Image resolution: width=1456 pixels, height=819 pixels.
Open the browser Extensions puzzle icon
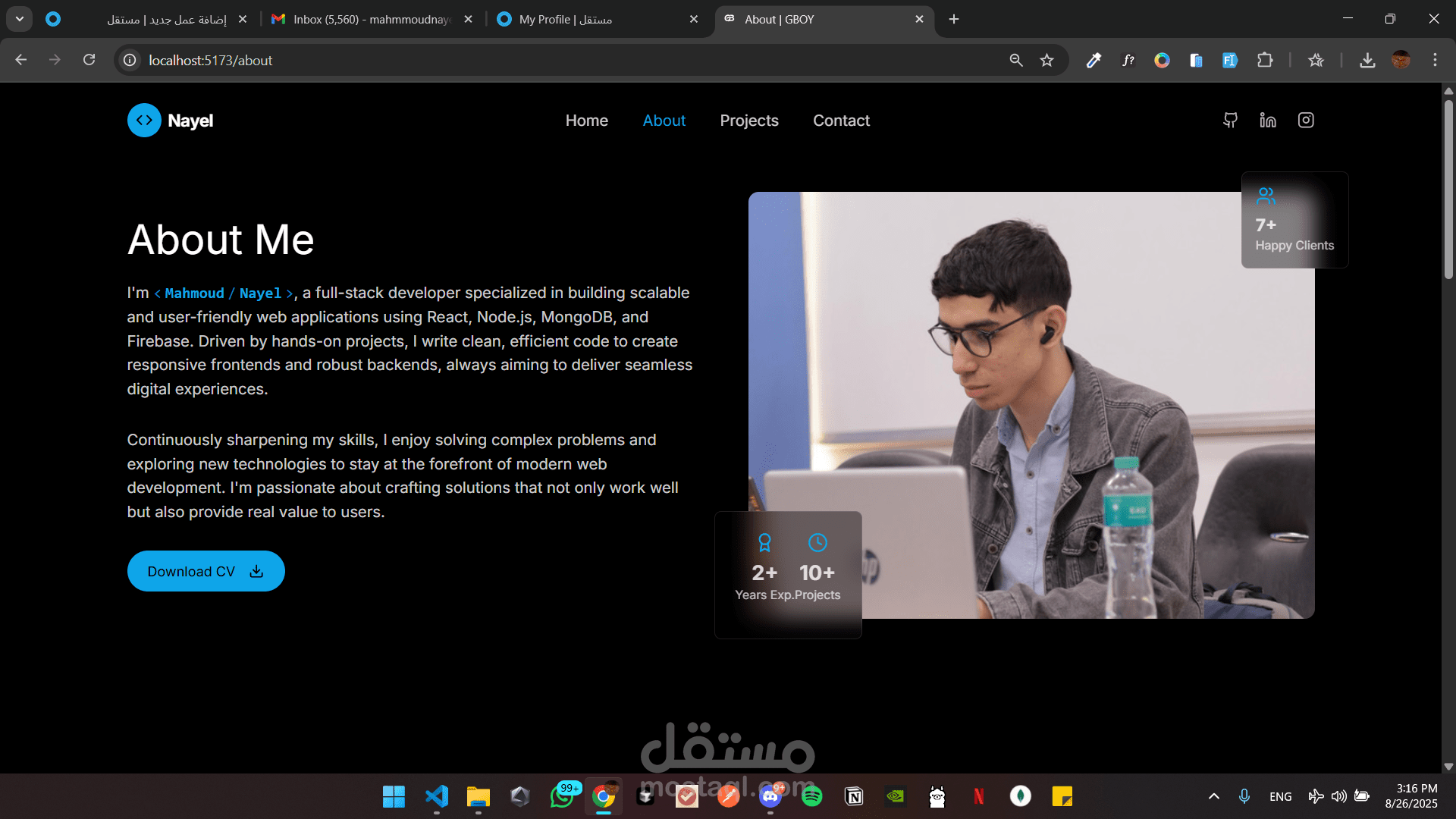click(1265, 61)
